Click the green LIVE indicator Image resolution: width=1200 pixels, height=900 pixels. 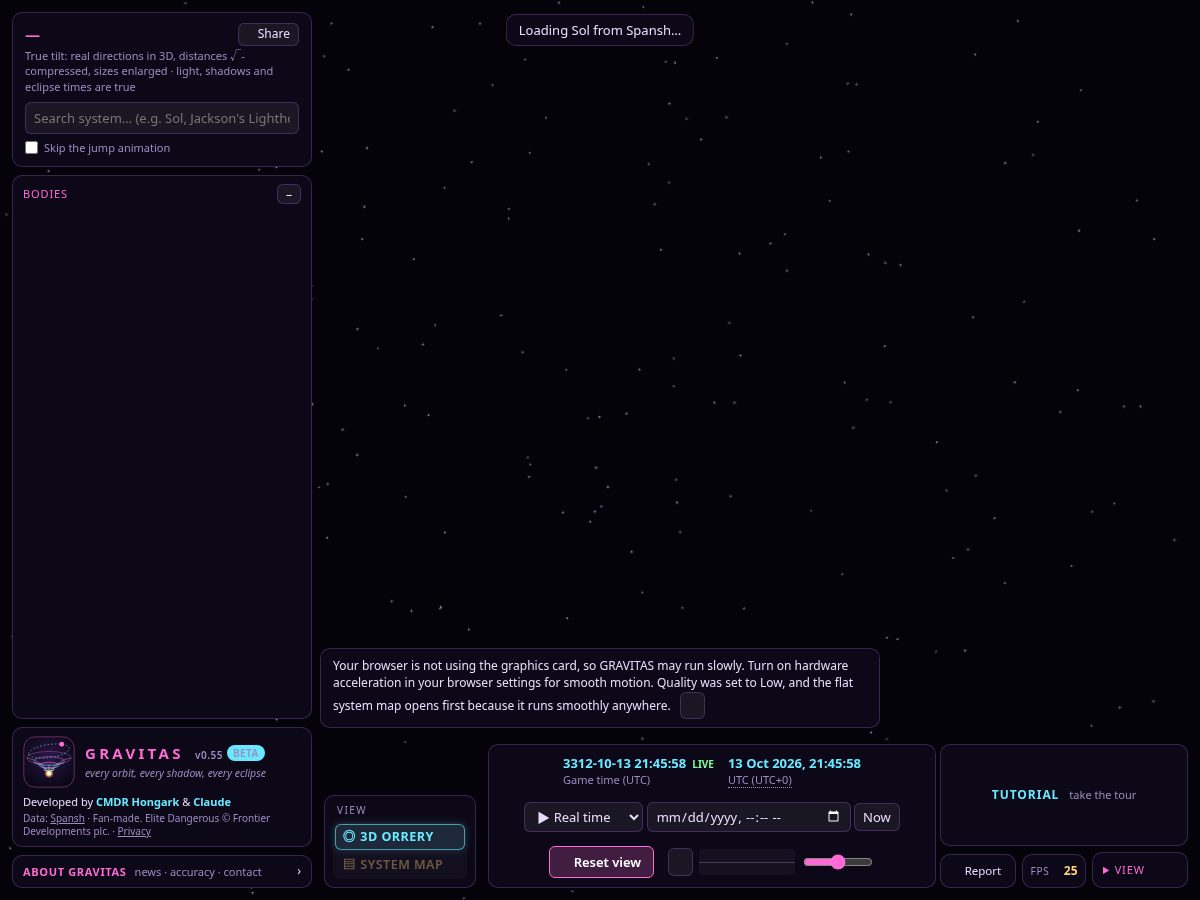[x=703, y=764]
